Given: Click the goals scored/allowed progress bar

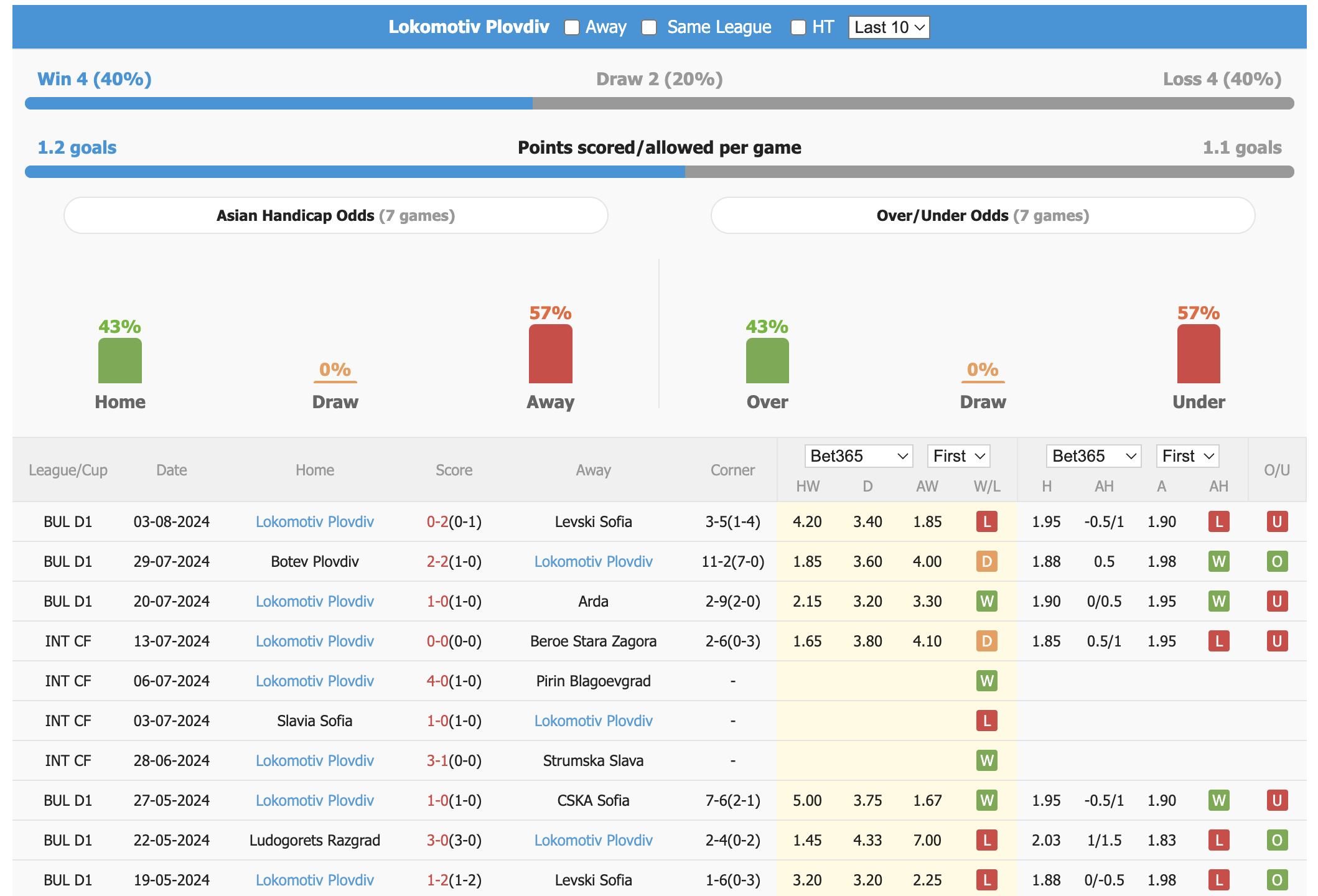Looking at the screenshot, I should pyautogui.click(x=660, y=172).
